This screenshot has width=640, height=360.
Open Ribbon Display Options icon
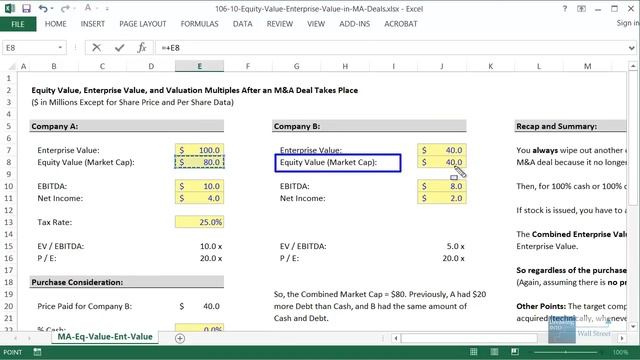[581, 9]
